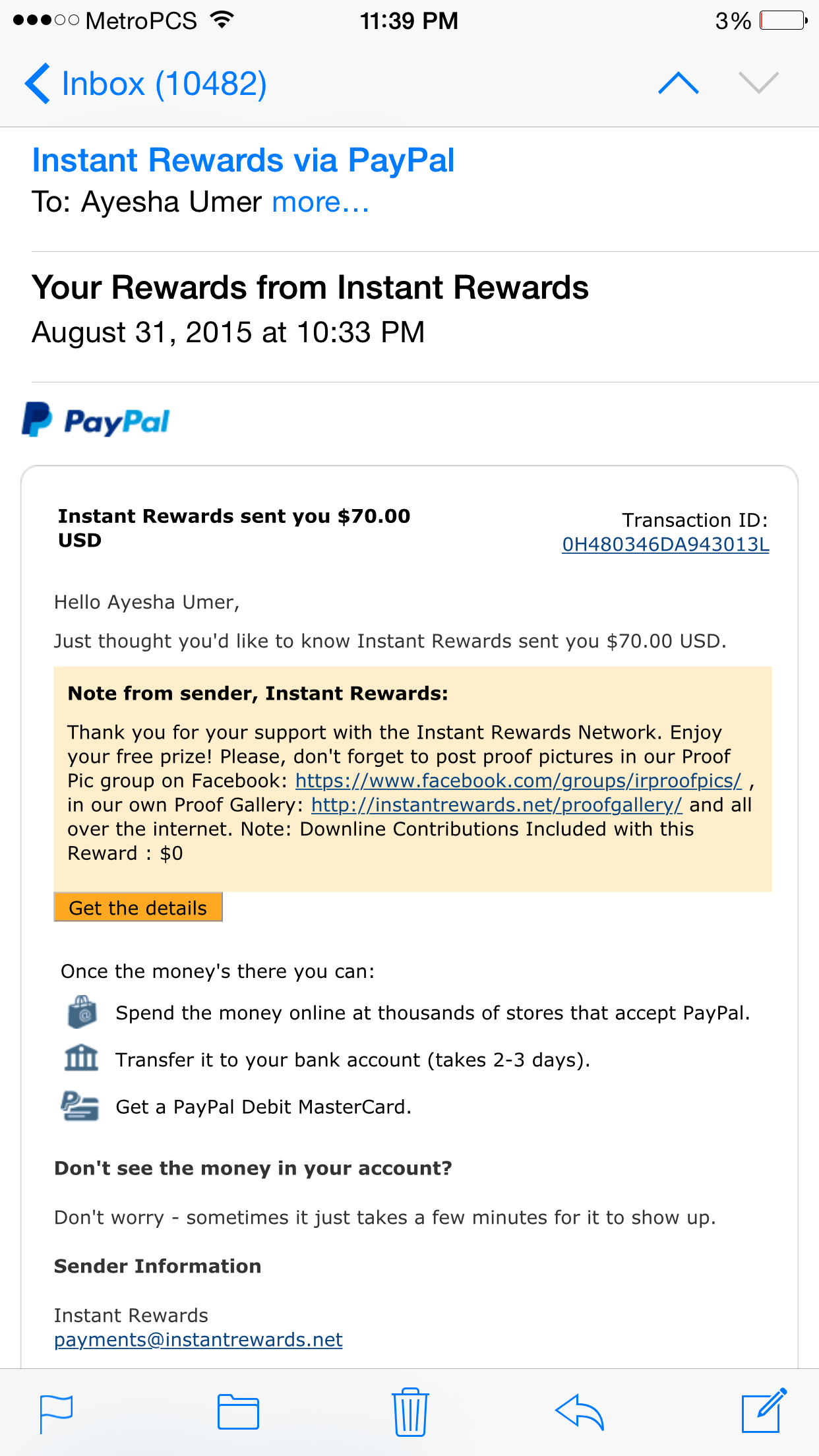Compose new message with pencil icon
Screen dimensions: 819x1456
pyautogui.click(x=764, y=1410)
